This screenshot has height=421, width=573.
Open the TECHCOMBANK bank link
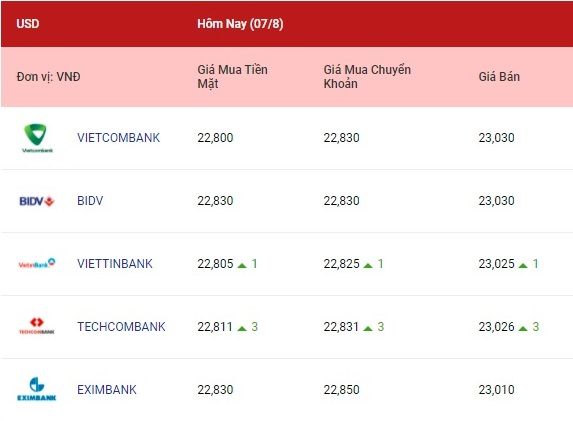click(x=121, y=327)
